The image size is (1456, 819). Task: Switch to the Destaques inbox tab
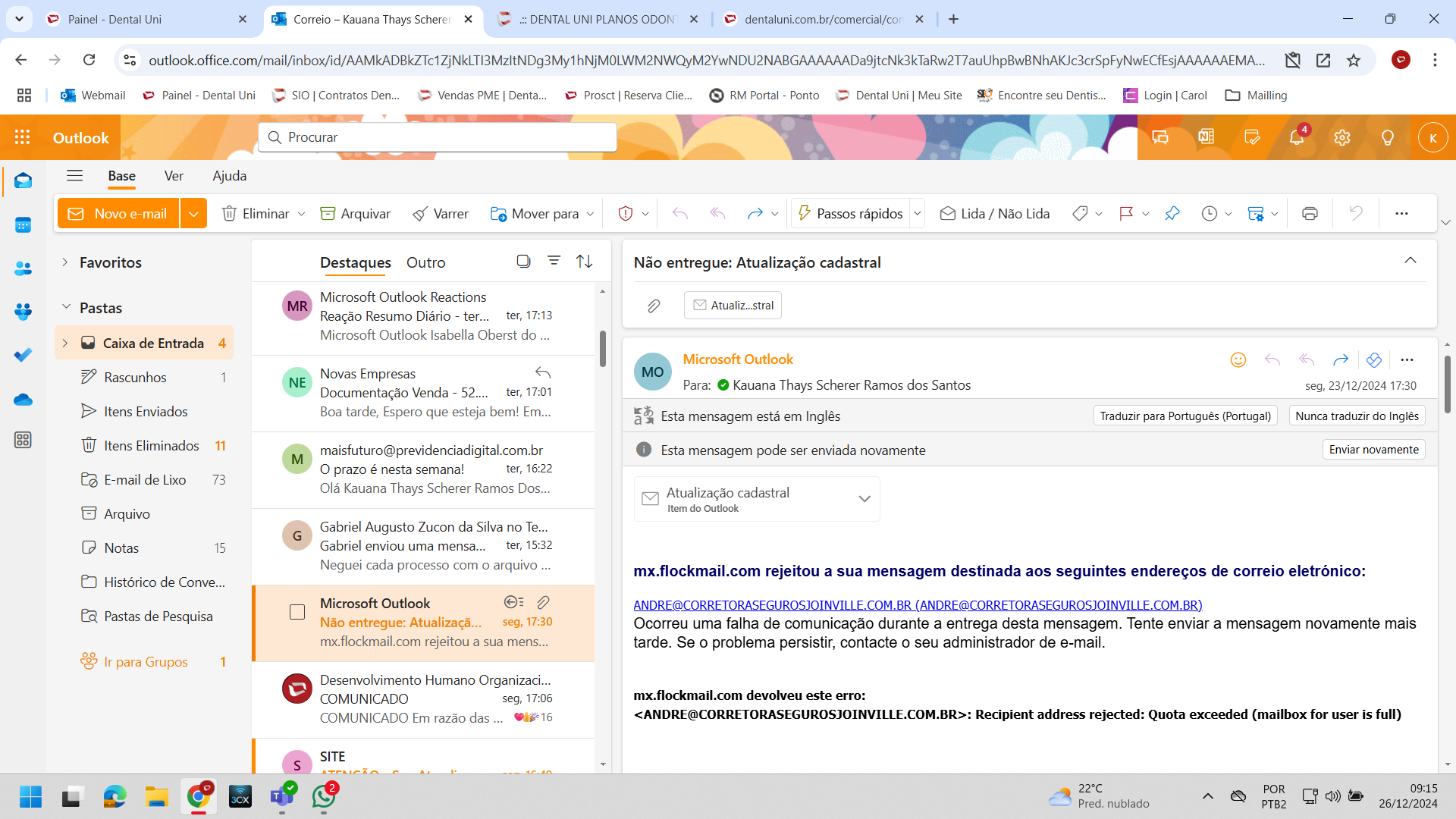coord(355,262)
